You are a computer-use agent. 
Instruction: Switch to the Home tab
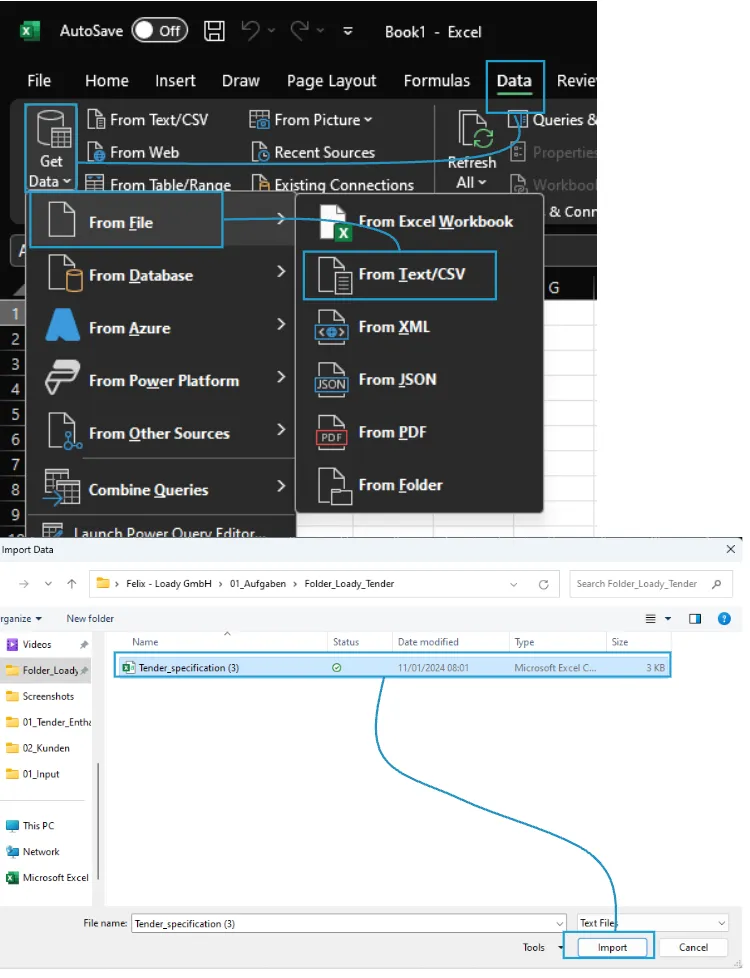(x=107, y=80)
